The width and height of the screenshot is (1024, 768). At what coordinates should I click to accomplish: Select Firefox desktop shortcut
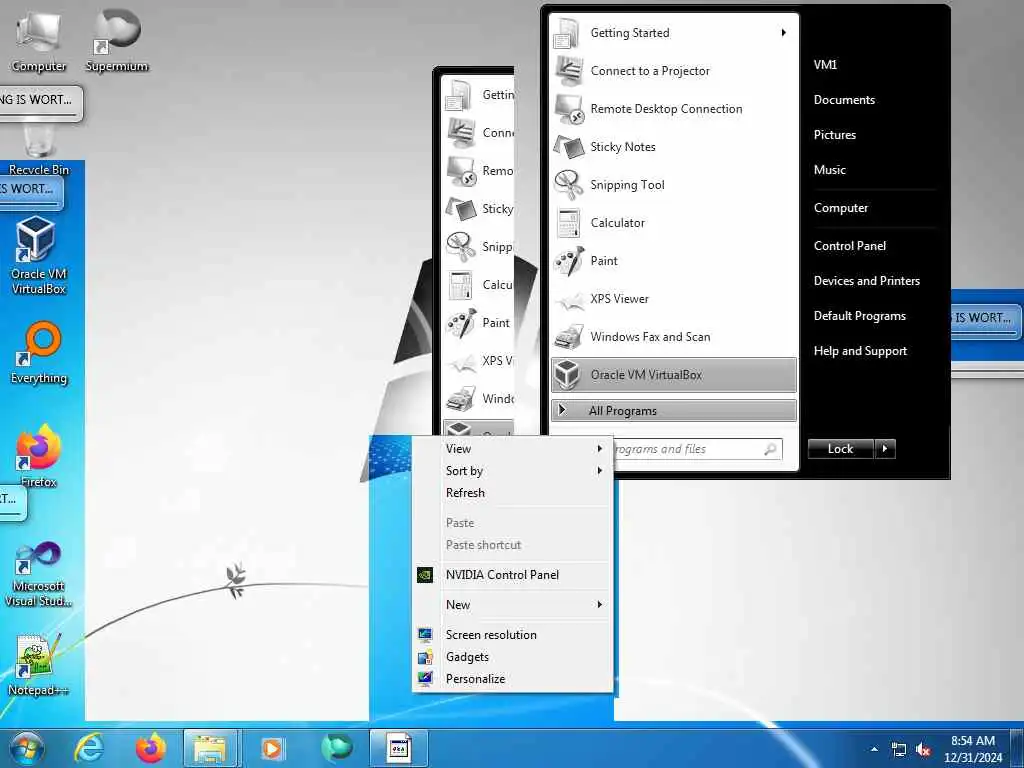click(x=39, y=456)
